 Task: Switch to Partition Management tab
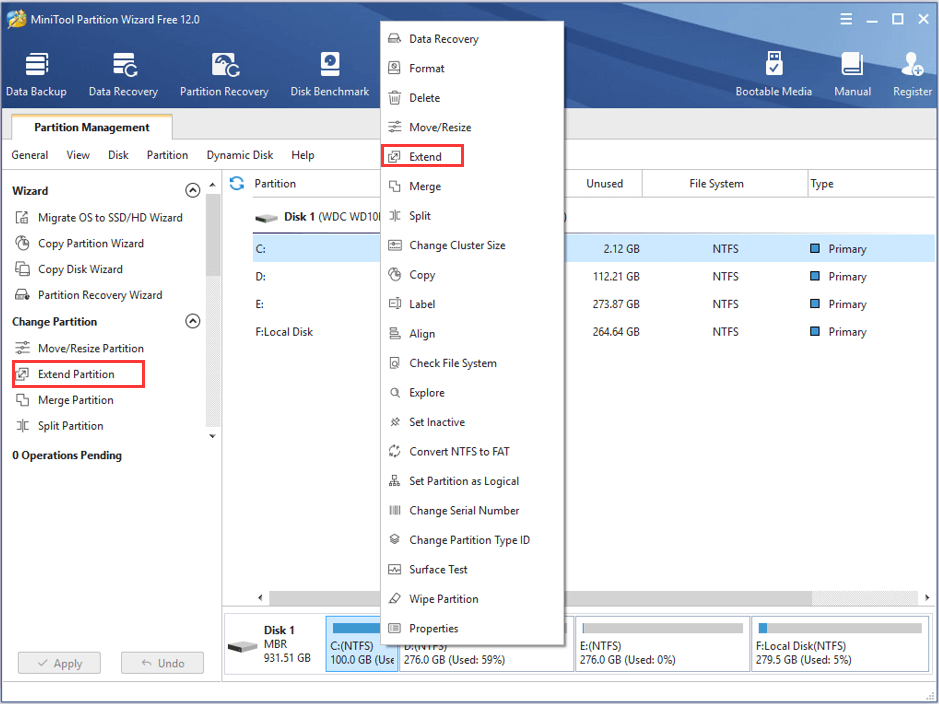(x=92, y=127)
